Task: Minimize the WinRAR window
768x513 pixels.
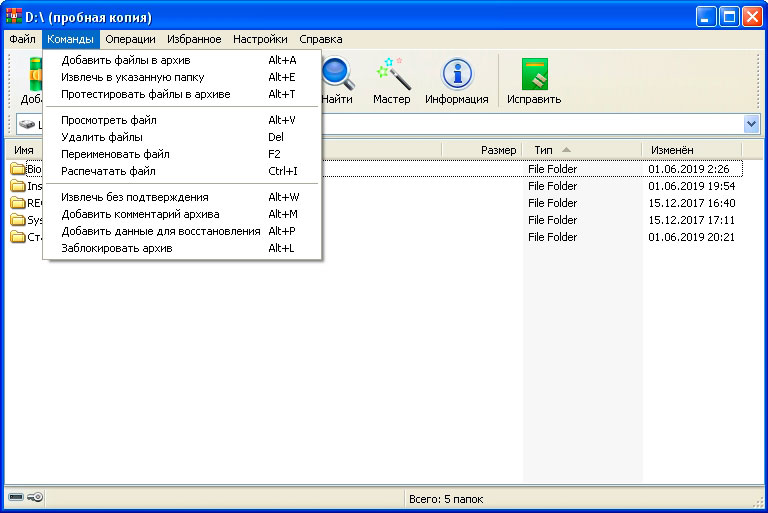Action: click(705, 17)
